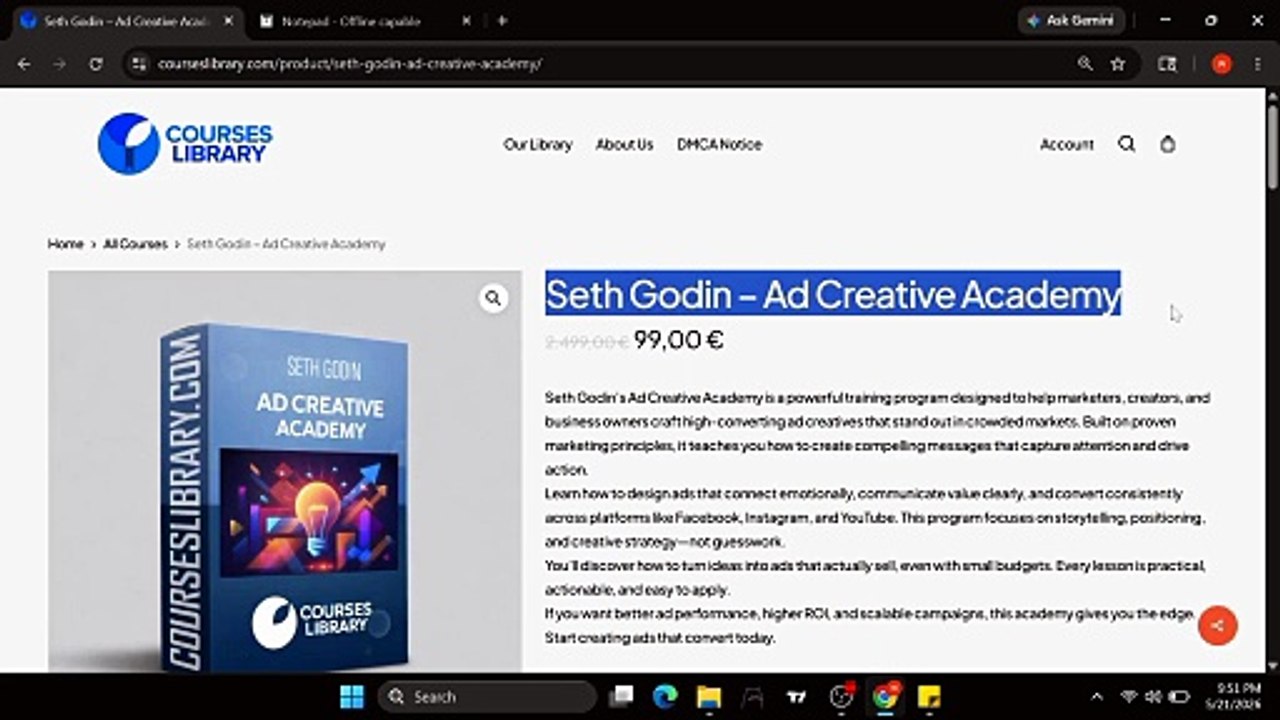Image resolution: width=1280 pixels, height=720 pixels.
Task: Close the Notepad tab
Action: point(466,20)
